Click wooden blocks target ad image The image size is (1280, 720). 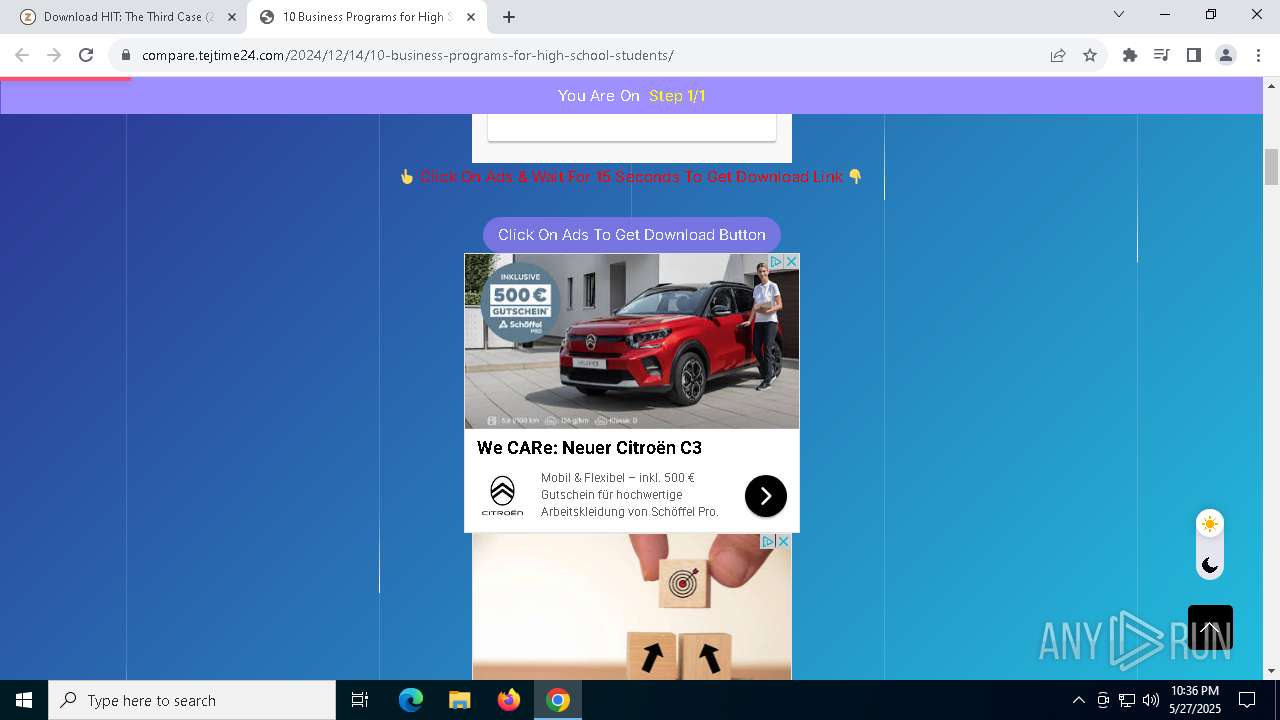[x=632, y=607]
